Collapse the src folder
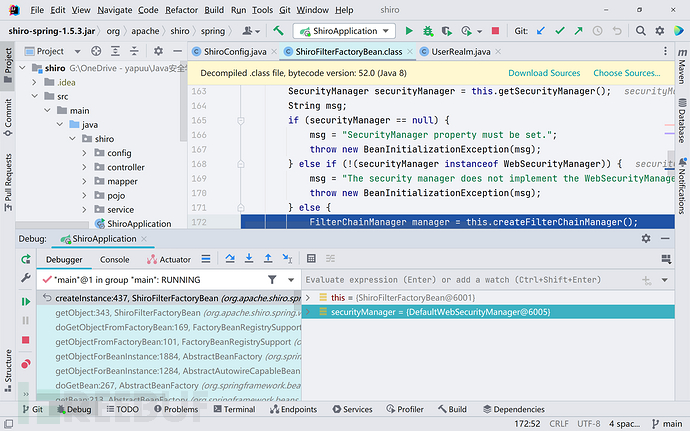This screenshot has height=431, width=690. coord(34,96)
